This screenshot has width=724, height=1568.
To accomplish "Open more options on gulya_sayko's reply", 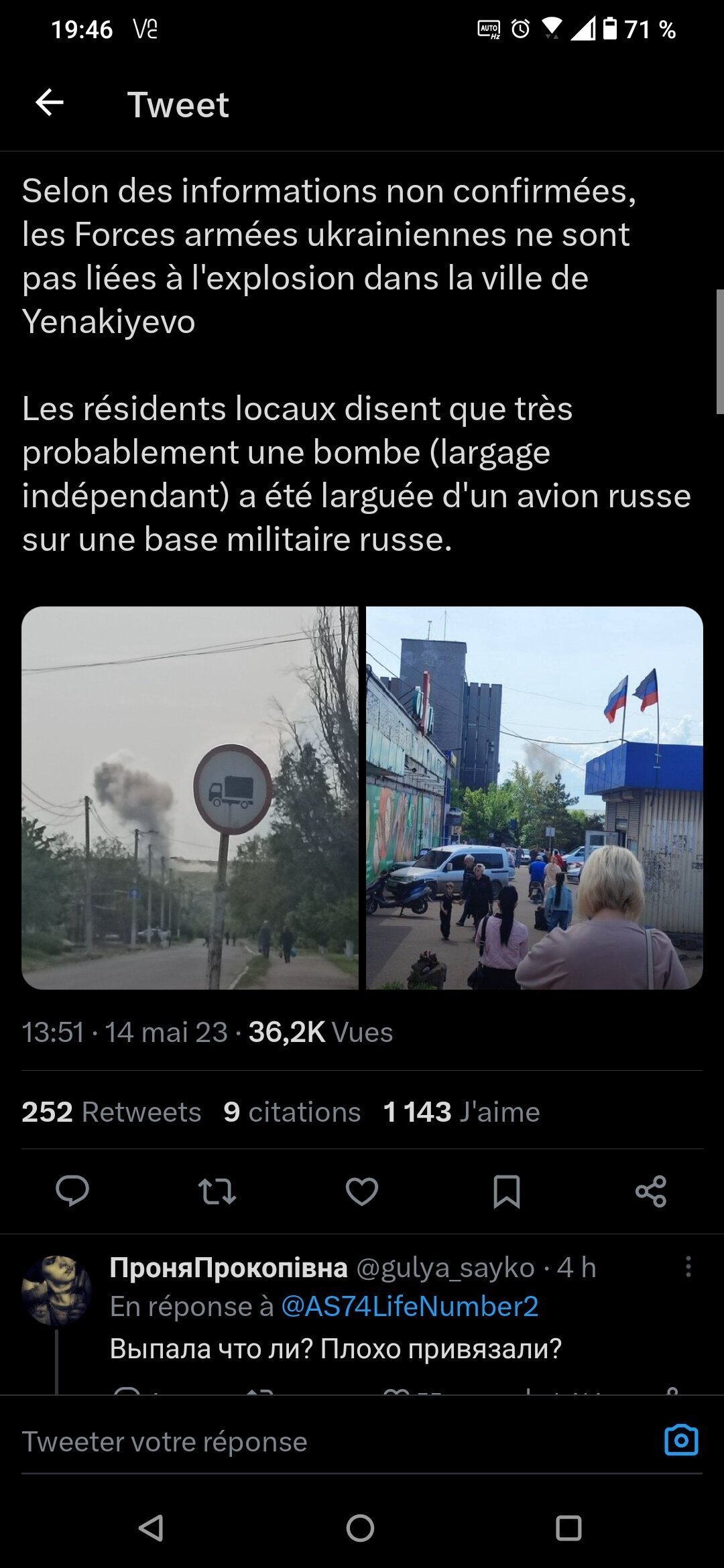I will [688, 1266].
